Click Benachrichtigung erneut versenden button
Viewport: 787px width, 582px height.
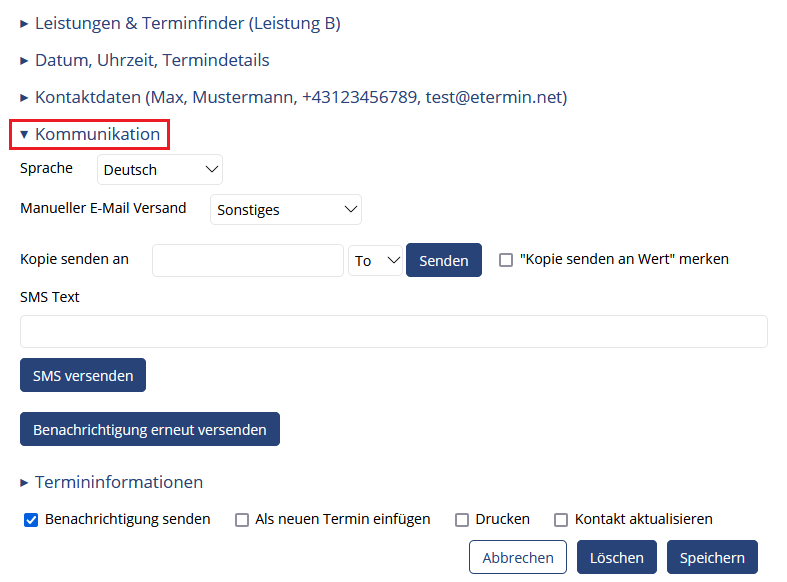click(x=150, y=429)
